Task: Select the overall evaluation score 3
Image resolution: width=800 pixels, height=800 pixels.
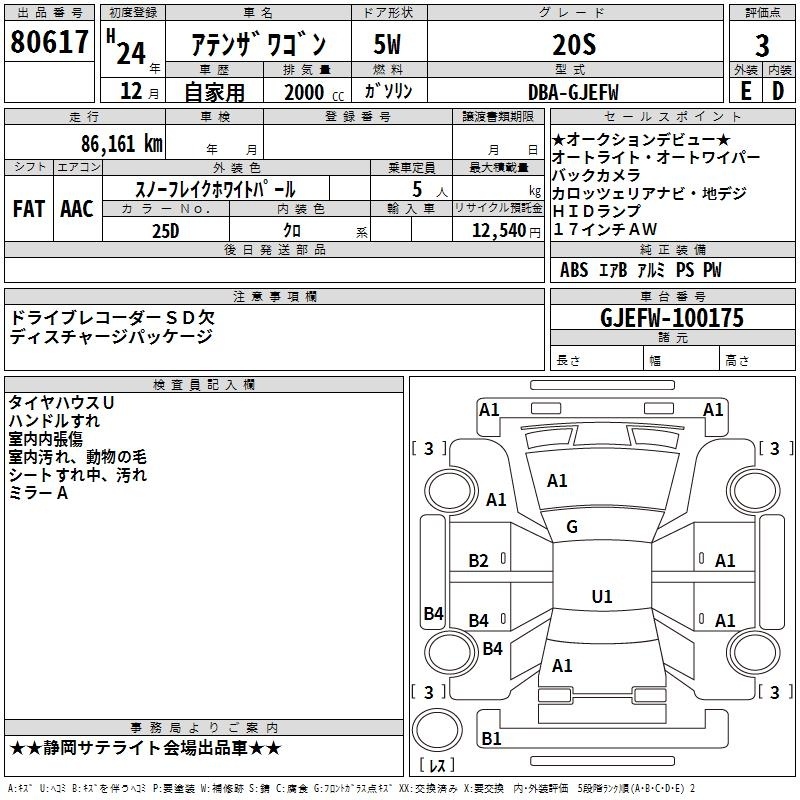Action: [762, 45]
